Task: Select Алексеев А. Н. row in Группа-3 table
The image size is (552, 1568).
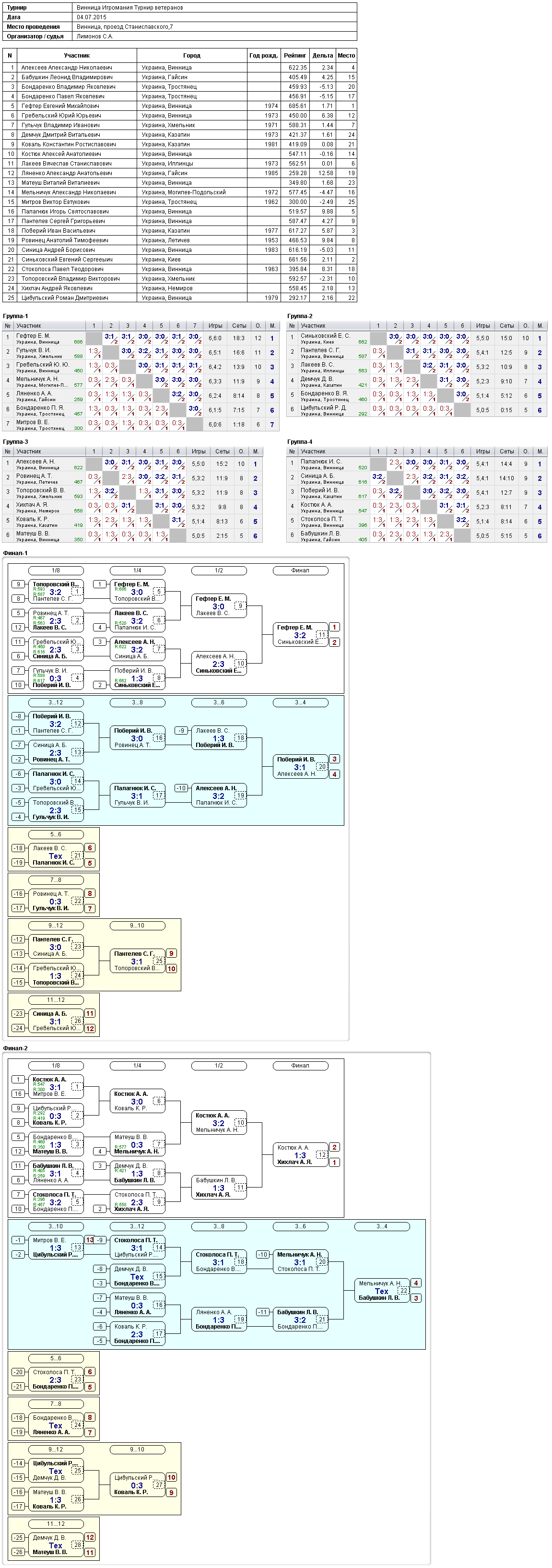Action: [x=132, y=464]
